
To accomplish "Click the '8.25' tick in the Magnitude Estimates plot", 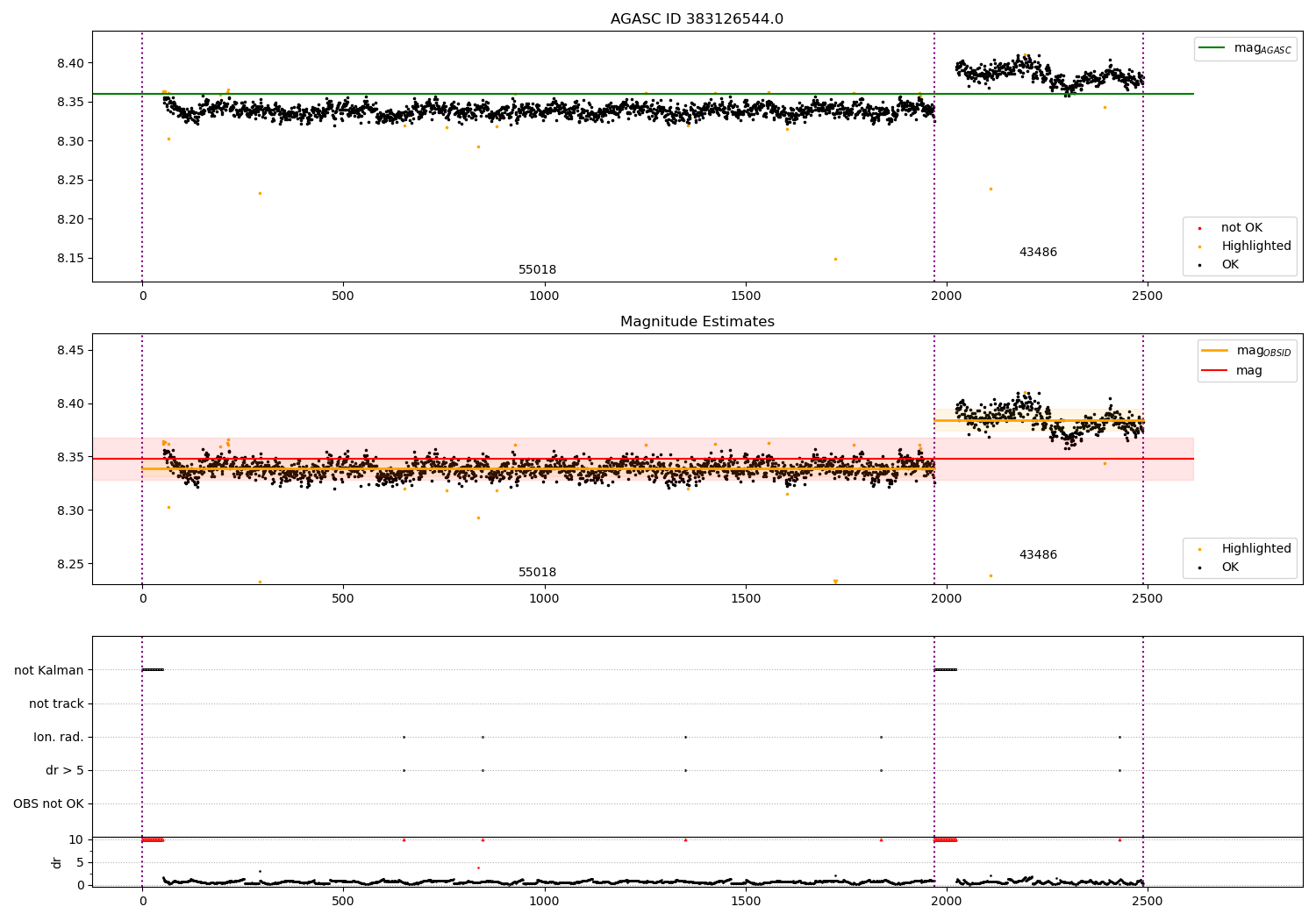I will pyautogui.click(x=70, y=564).
